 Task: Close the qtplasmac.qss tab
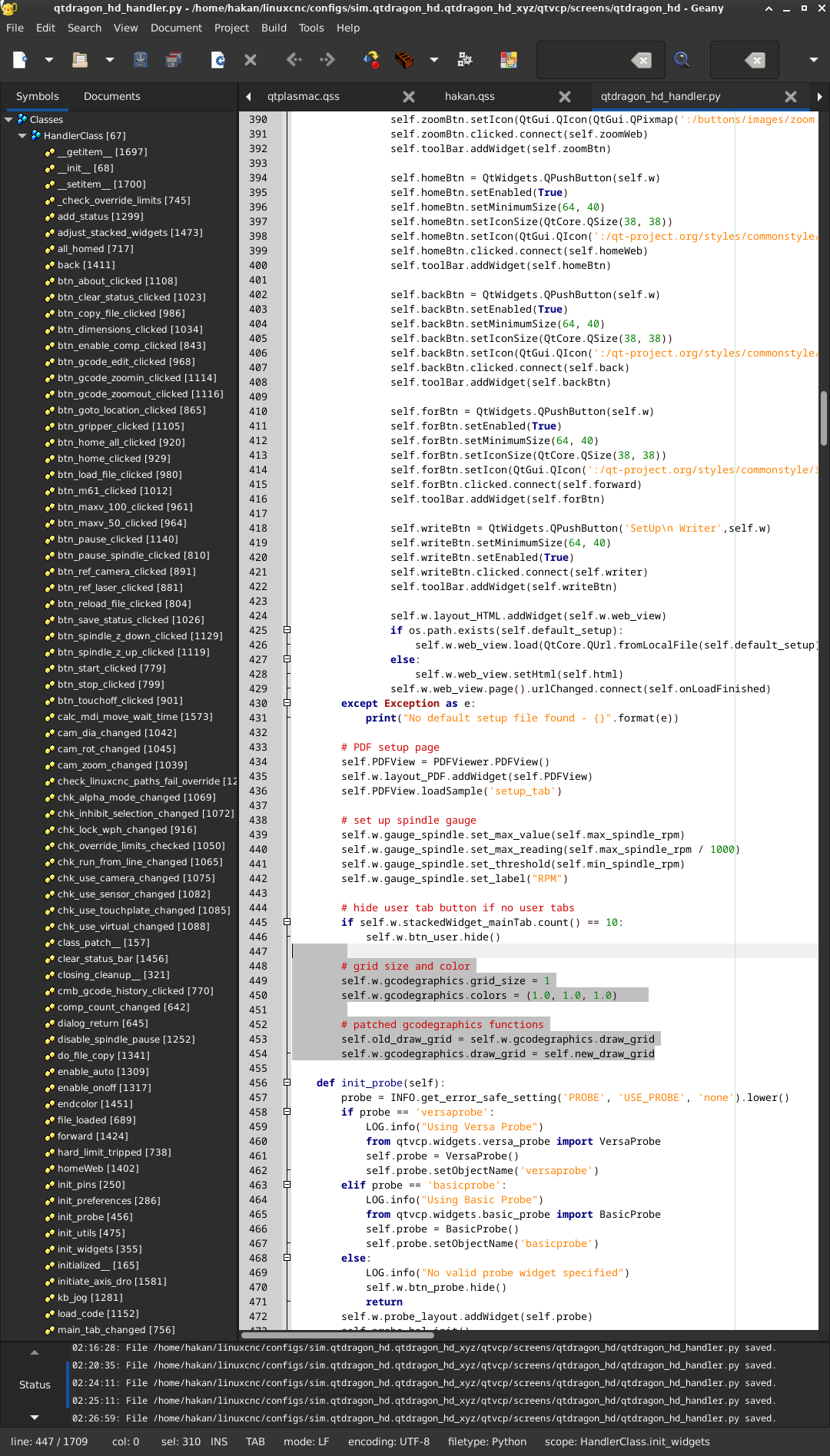(409, 97)
